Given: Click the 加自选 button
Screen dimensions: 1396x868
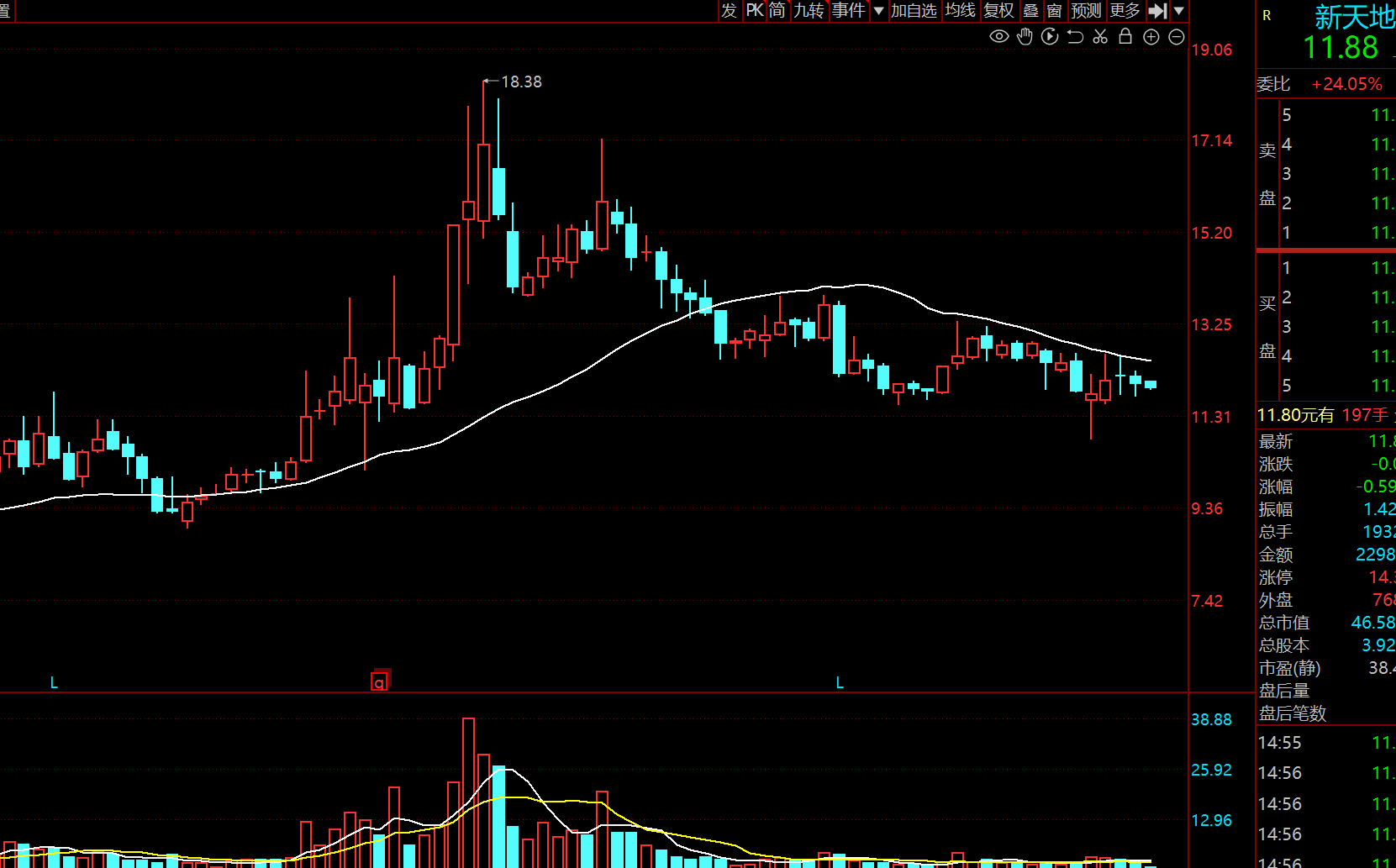Looking at the screenshot, I should (x=914, y=11).
